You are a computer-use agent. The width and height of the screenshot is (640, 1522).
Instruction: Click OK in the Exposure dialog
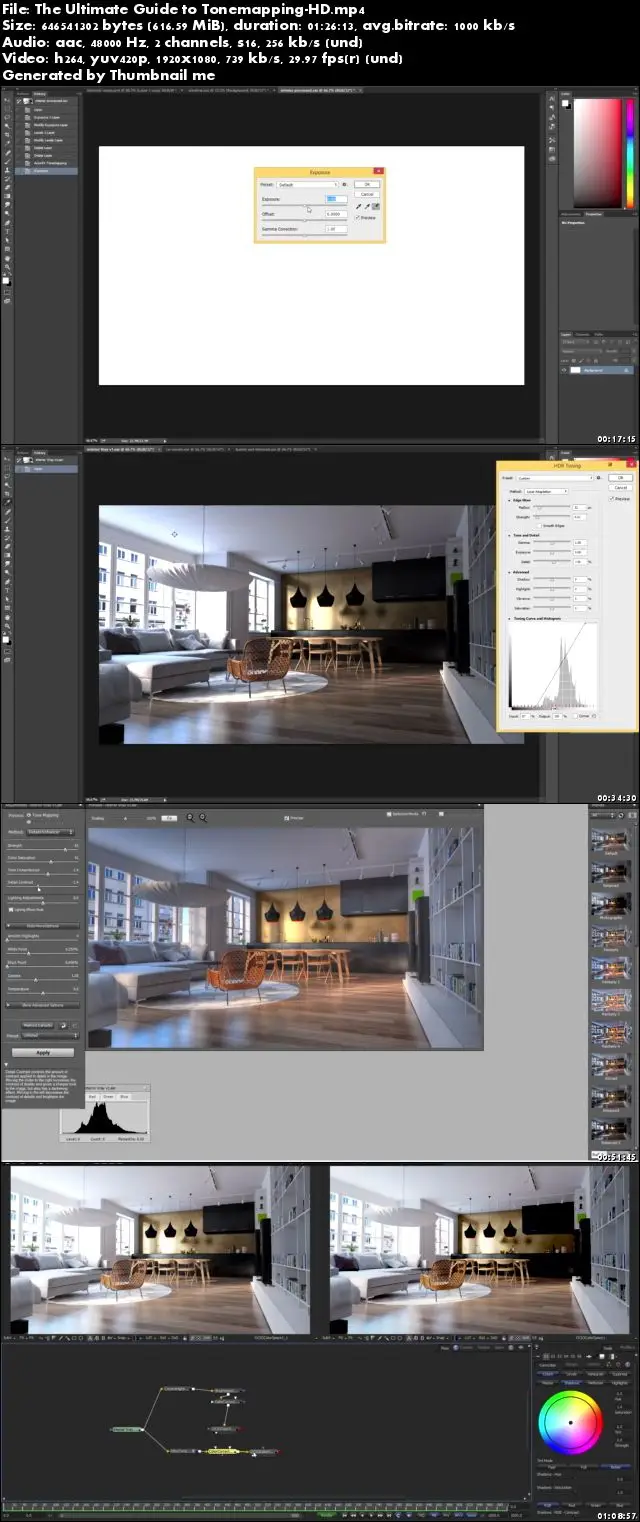tap(367, 184)
